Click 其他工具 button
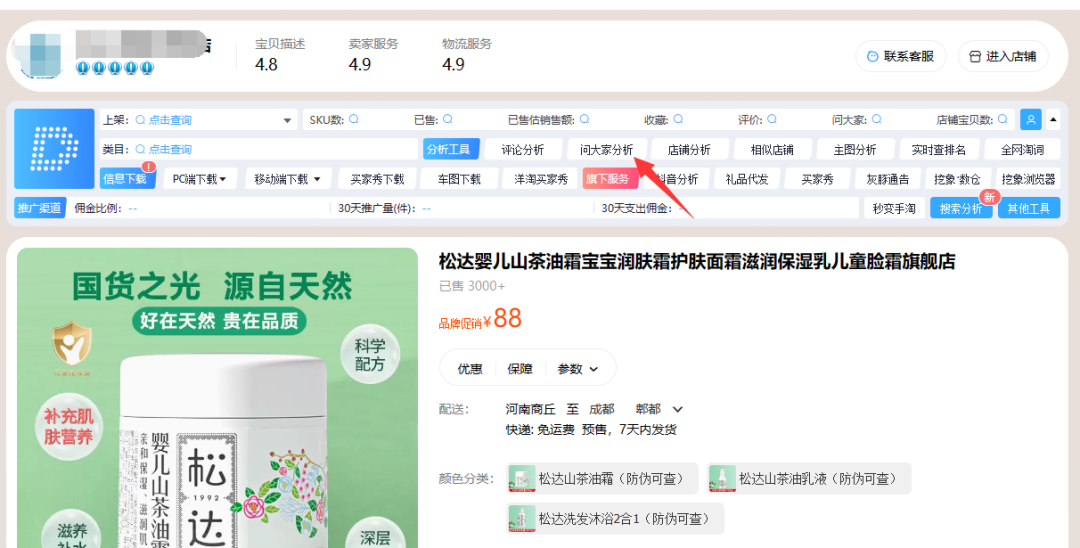The width and height of the screenshot is (1080, 548). click(1029, 209)
